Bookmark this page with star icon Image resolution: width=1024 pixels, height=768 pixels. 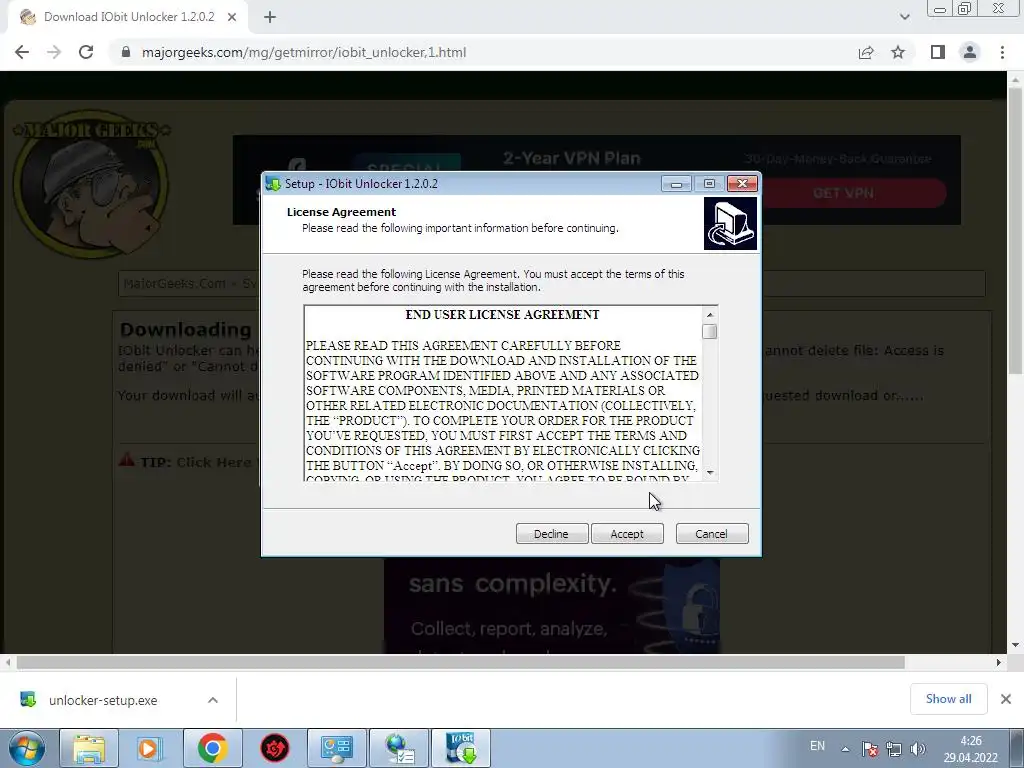coord(898,52)
